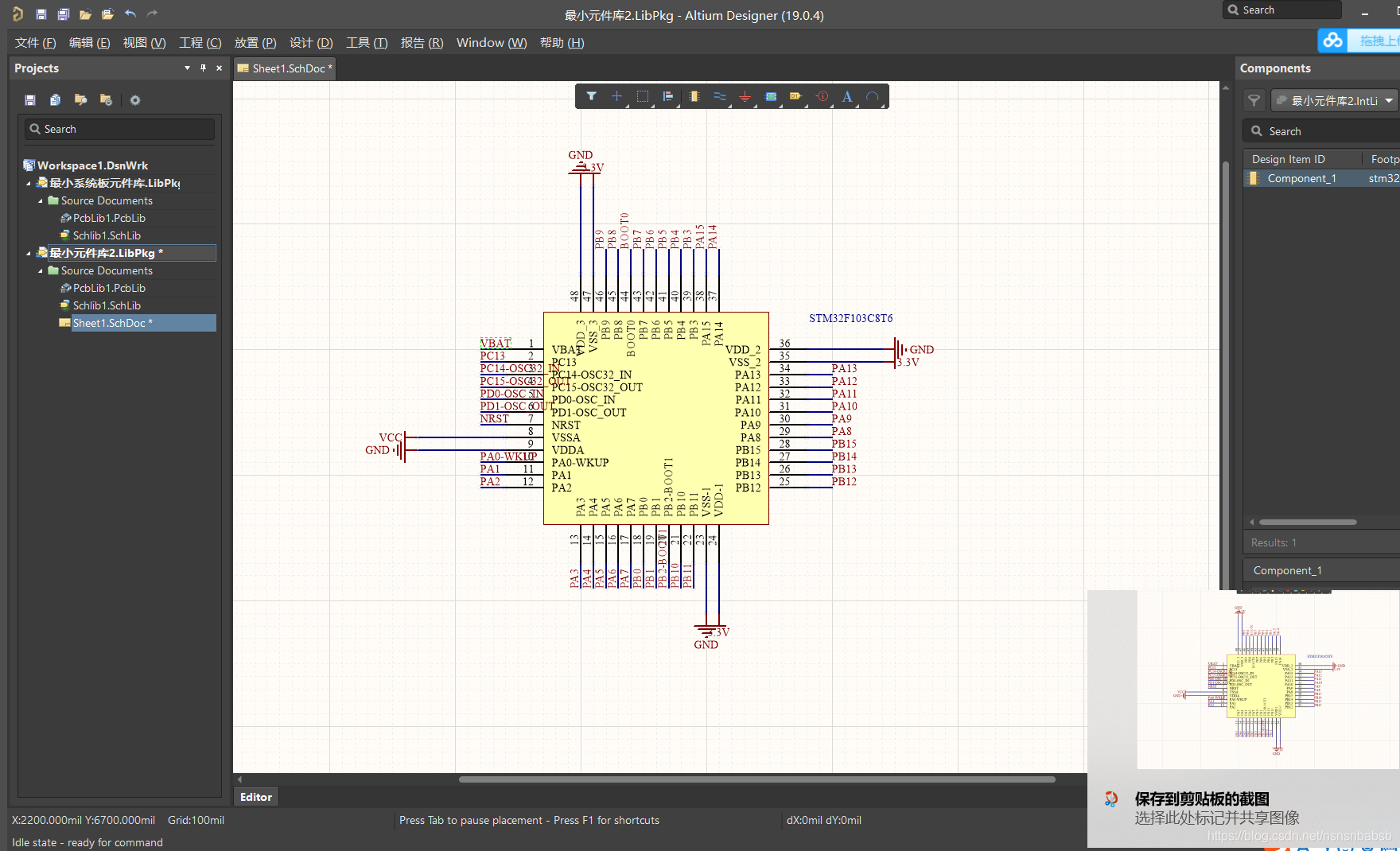
Task: Open the 工程 (C) menu
Action: (x=200, y=43)
